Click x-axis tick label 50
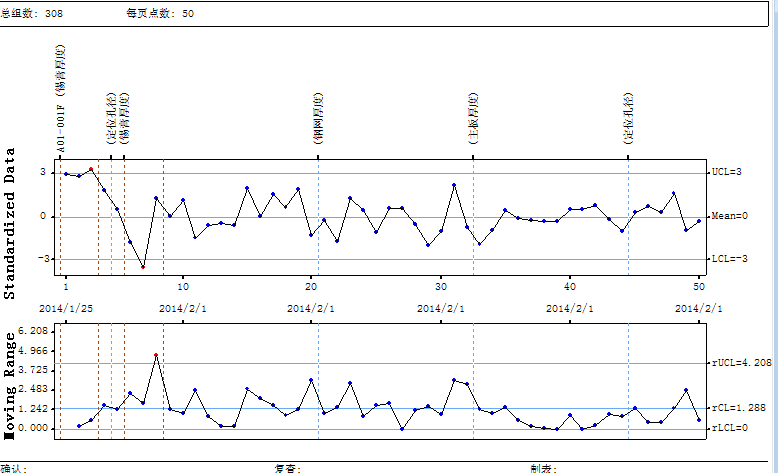778x473 pixels. [x=699, y=287]
